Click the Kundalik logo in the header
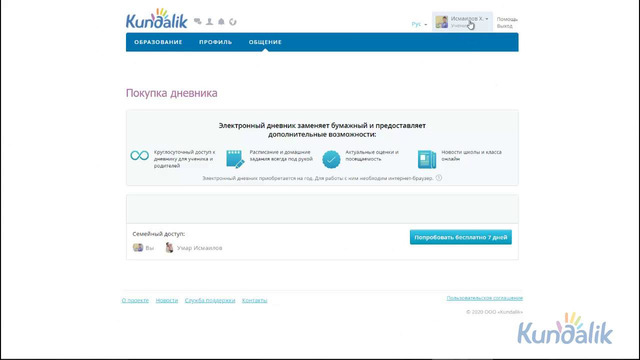This screenshot has width=640, height=360. point(157,19)
